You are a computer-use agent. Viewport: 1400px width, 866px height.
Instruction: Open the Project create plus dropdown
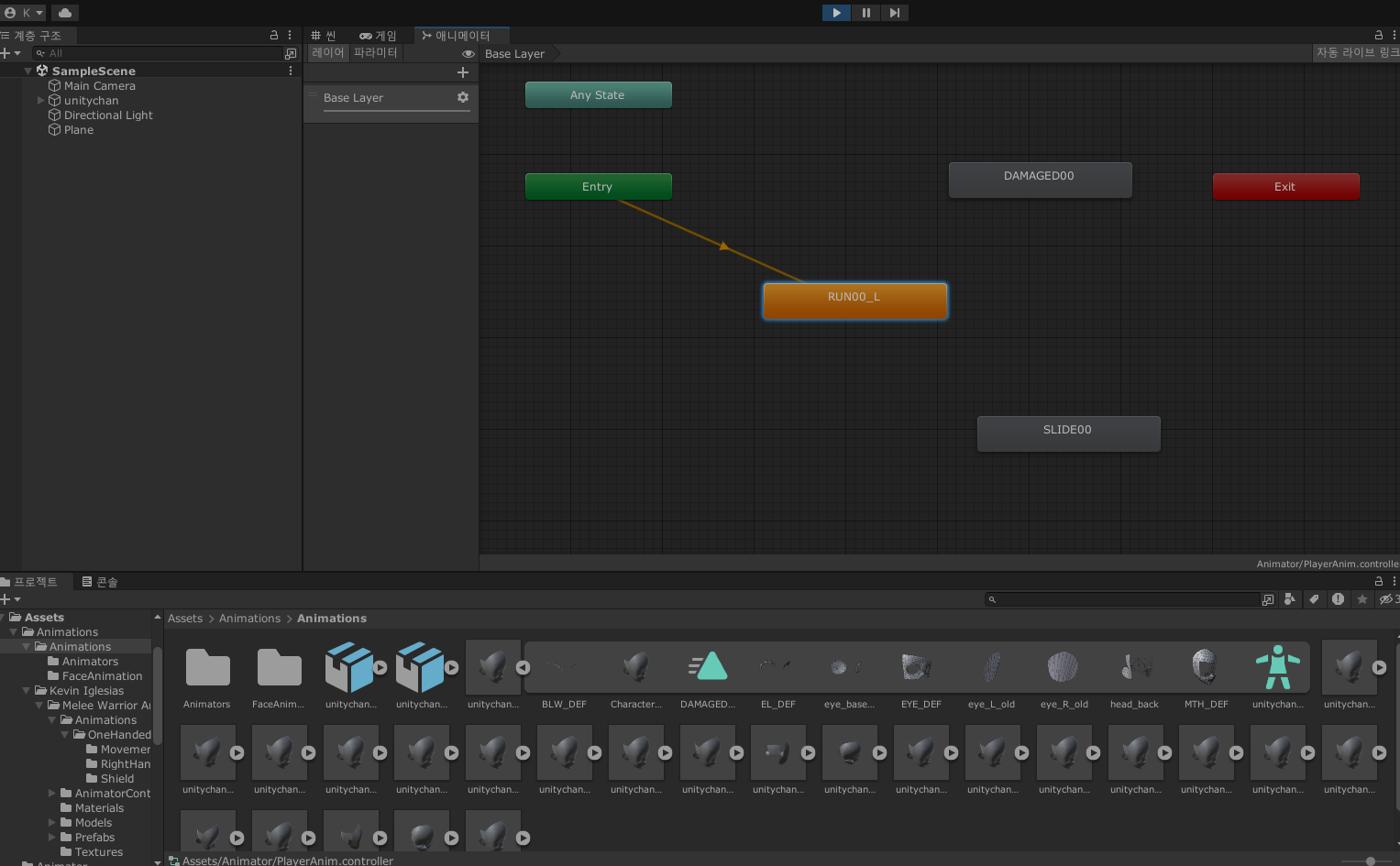[10, 599]
